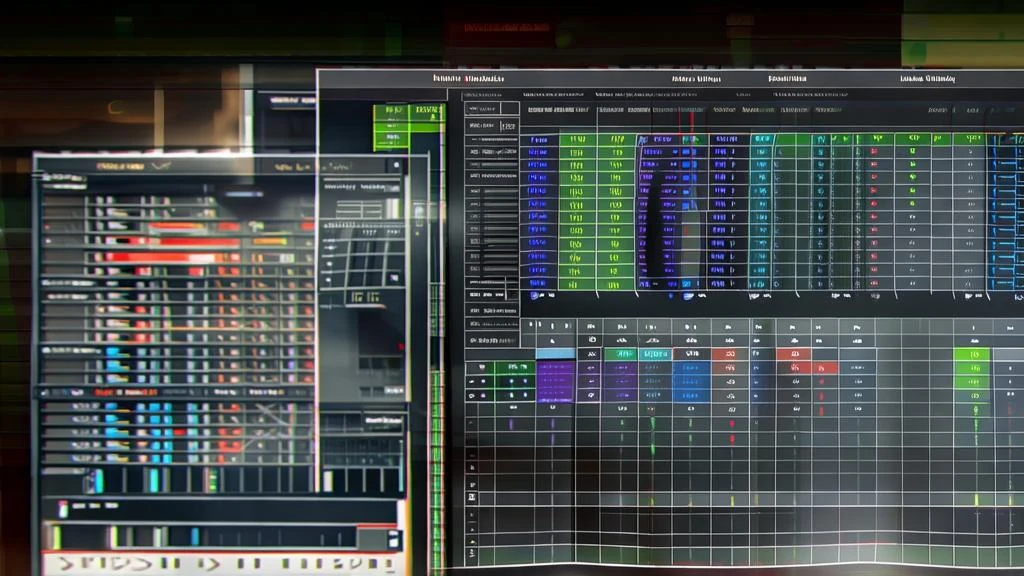Select the bright green cell in lower grid's right column
Viewport: 1024px width, 576px height.
tap(972, 355)
